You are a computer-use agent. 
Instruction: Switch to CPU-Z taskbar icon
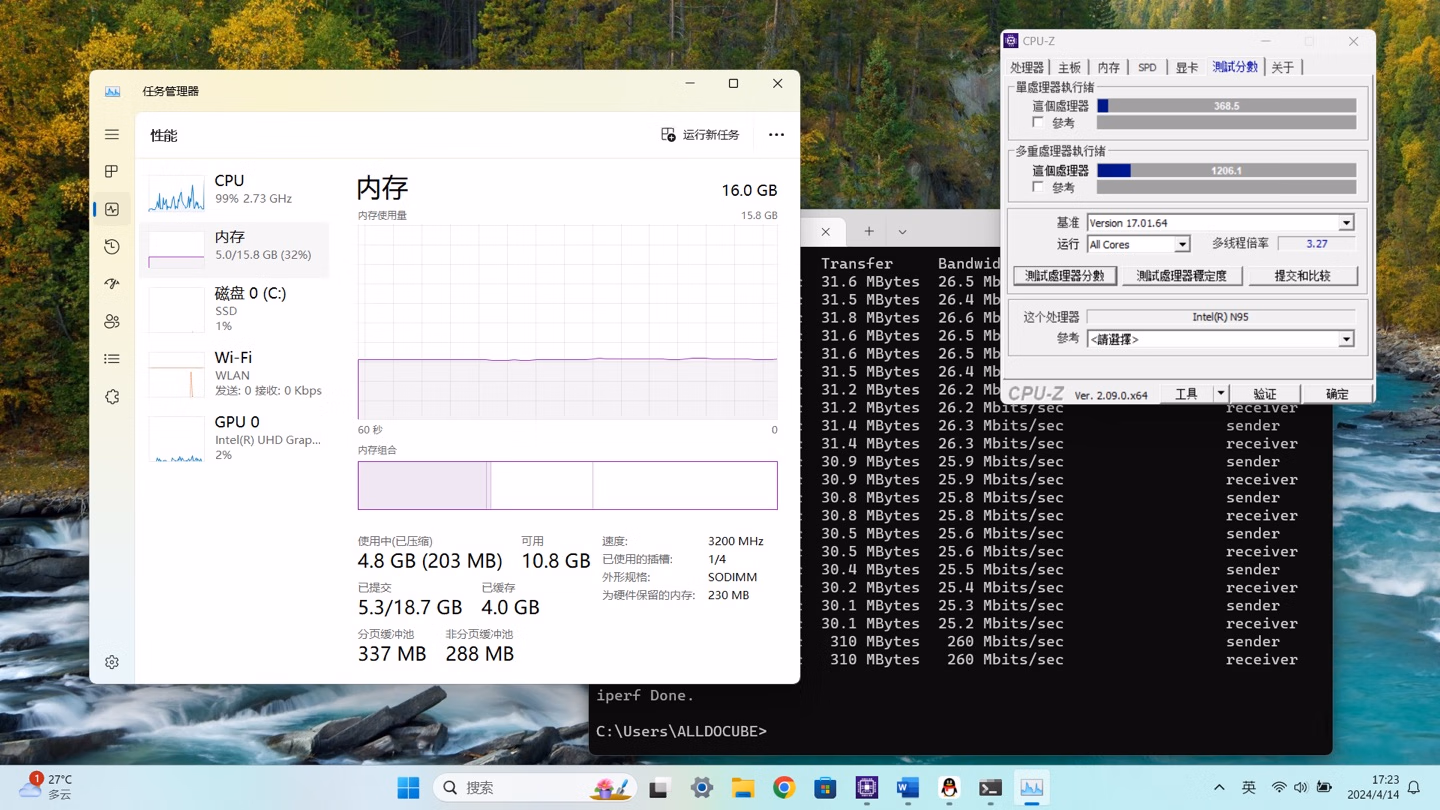pos(866,788)
